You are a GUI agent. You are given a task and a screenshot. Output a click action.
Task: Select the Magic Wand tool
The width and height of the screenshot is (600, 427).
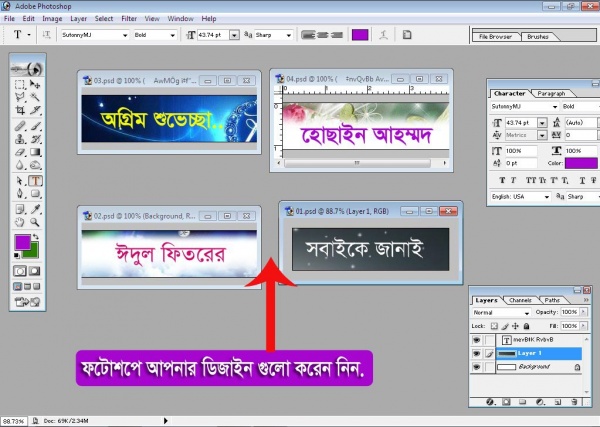(35, 97)
